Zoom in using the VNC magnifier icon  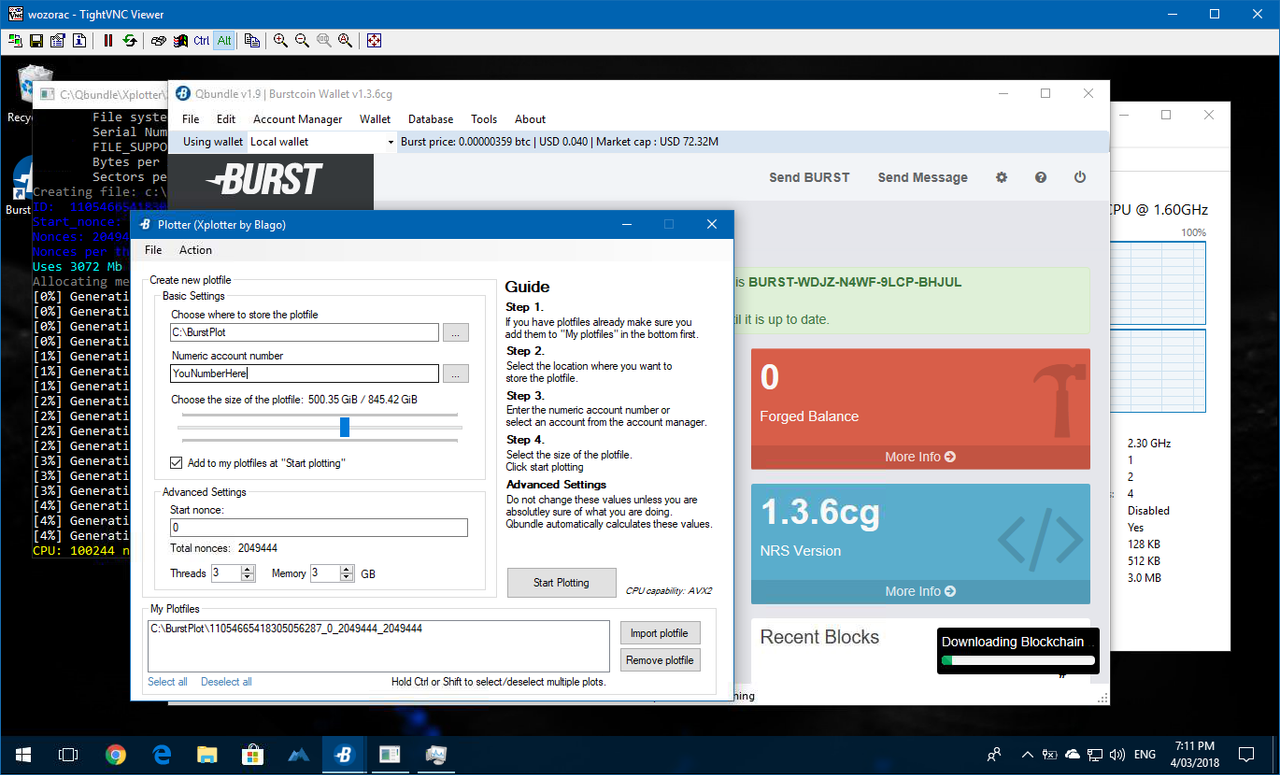[280, 41]
